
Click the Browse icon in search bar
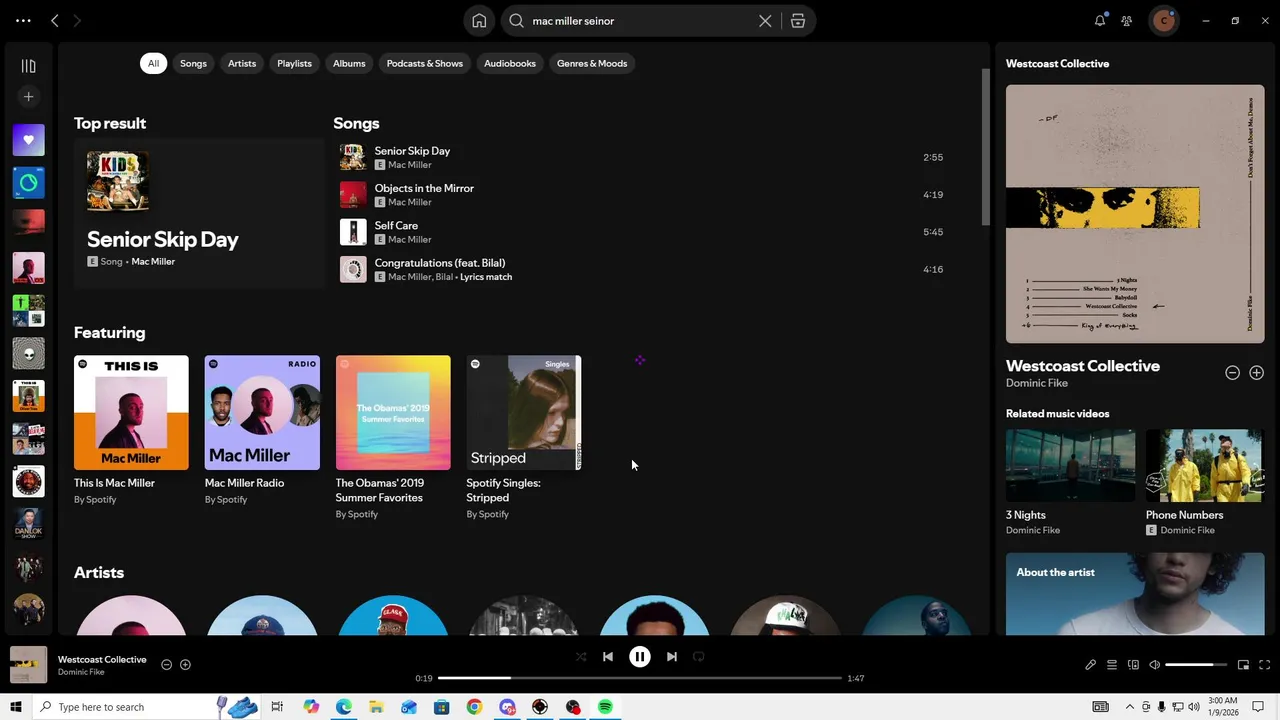798,21
